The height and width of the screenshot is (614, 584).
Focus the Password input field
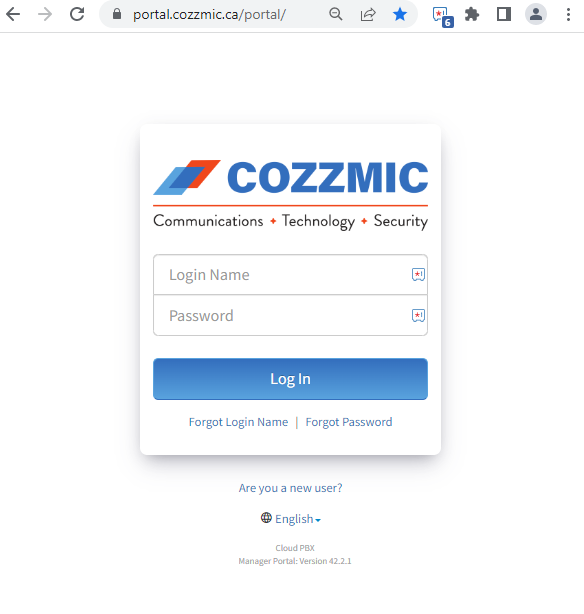point(290,315)
